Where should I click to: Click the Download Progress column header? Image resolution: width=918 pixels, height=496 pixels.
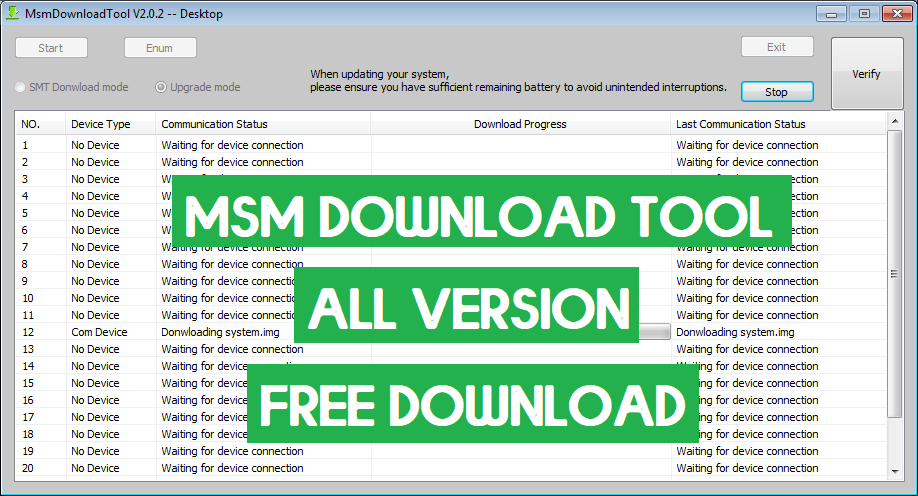(x=520, y=124)
